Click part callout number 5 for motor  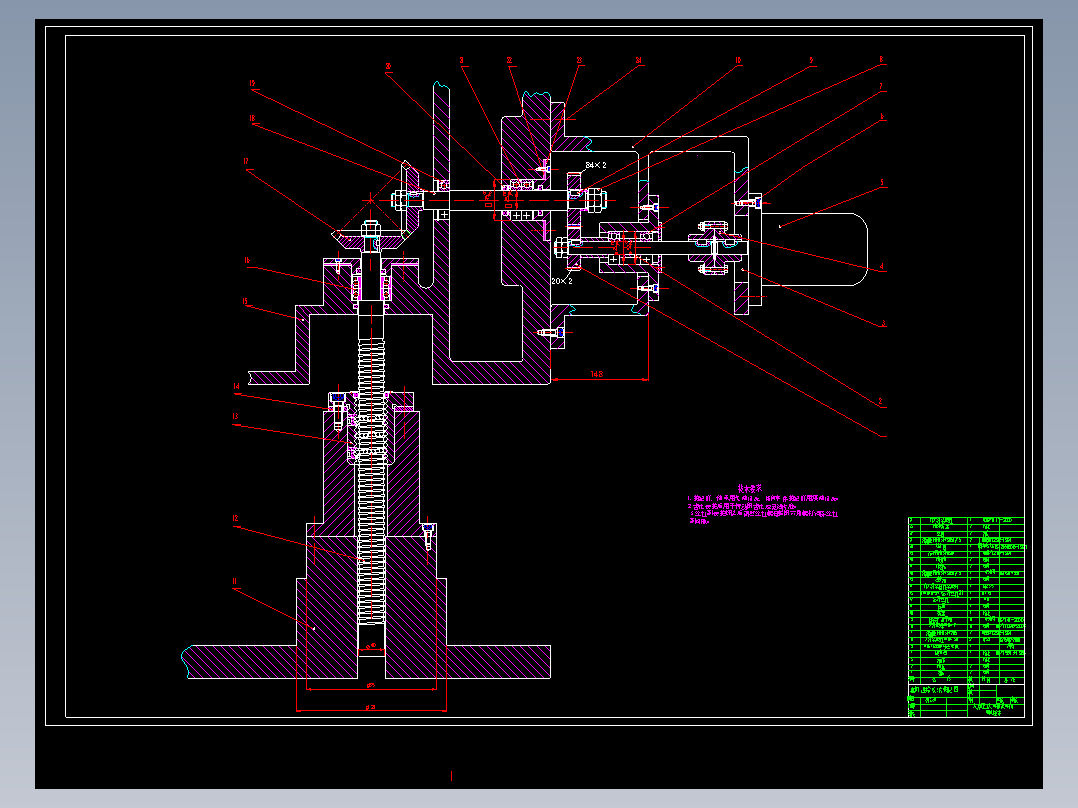coord(882,183)
